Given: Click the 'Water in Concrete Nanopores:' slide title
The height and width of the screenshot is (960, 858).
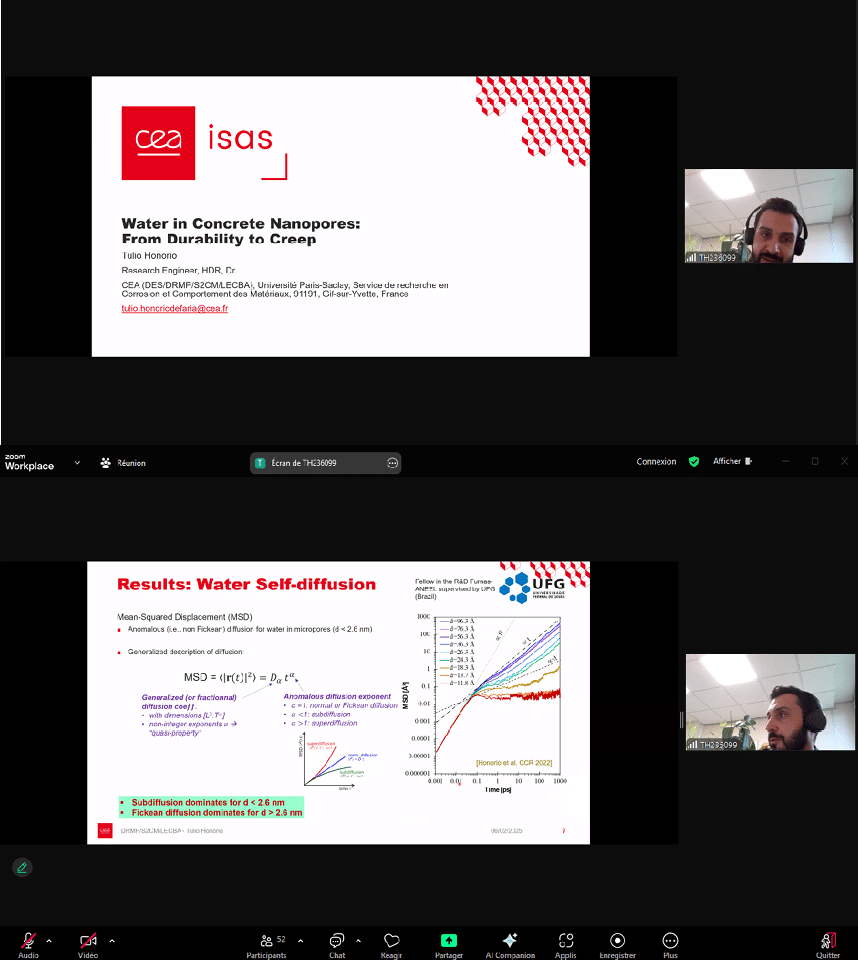Looking at the screenshot, I should coord(241,223).
